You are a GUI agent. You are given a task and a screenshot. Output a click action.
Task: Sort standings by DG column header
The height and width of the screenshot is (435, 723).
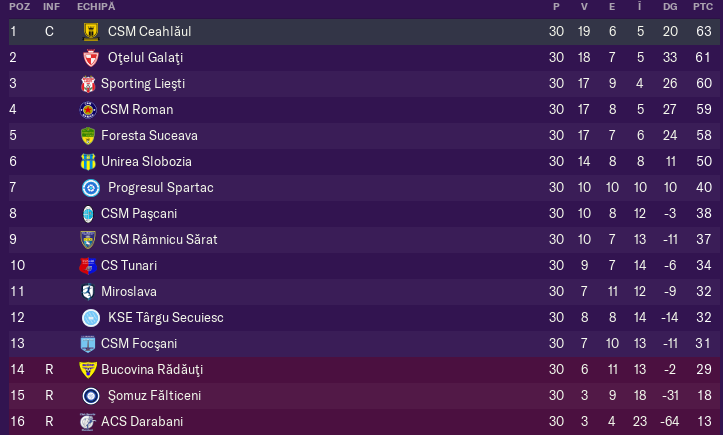pos(670,7)
